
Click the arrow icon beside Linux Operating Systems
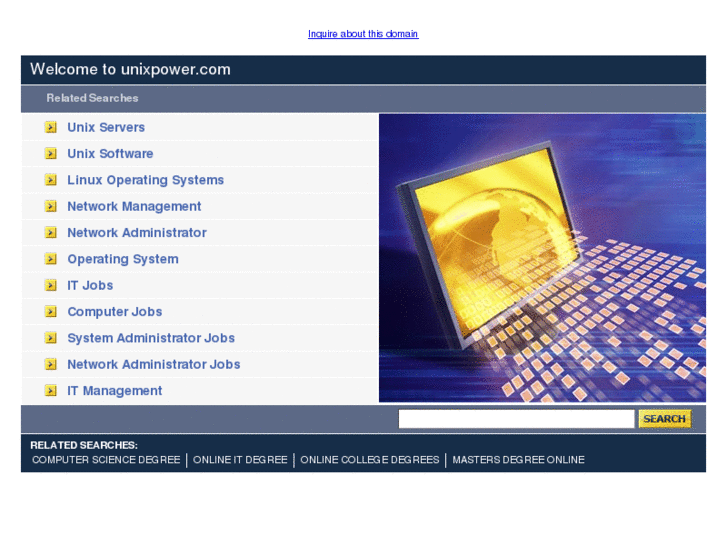(x=51, y=180)
